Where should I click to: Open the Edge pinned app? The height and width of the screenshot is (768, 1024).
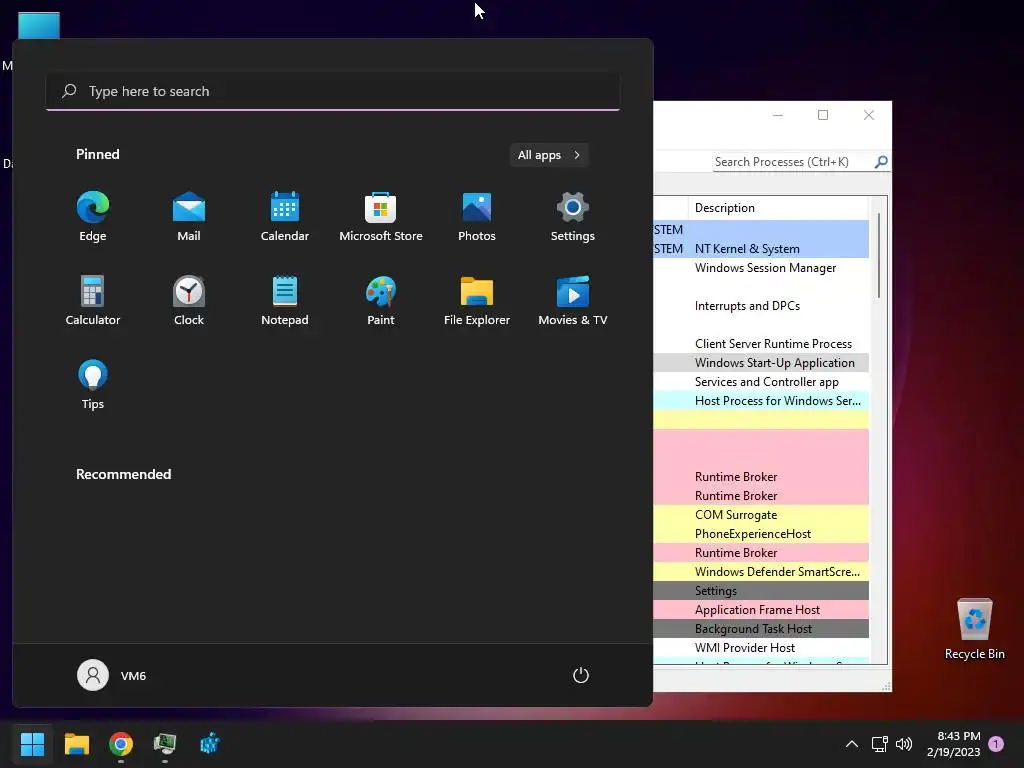pos(93,217)
